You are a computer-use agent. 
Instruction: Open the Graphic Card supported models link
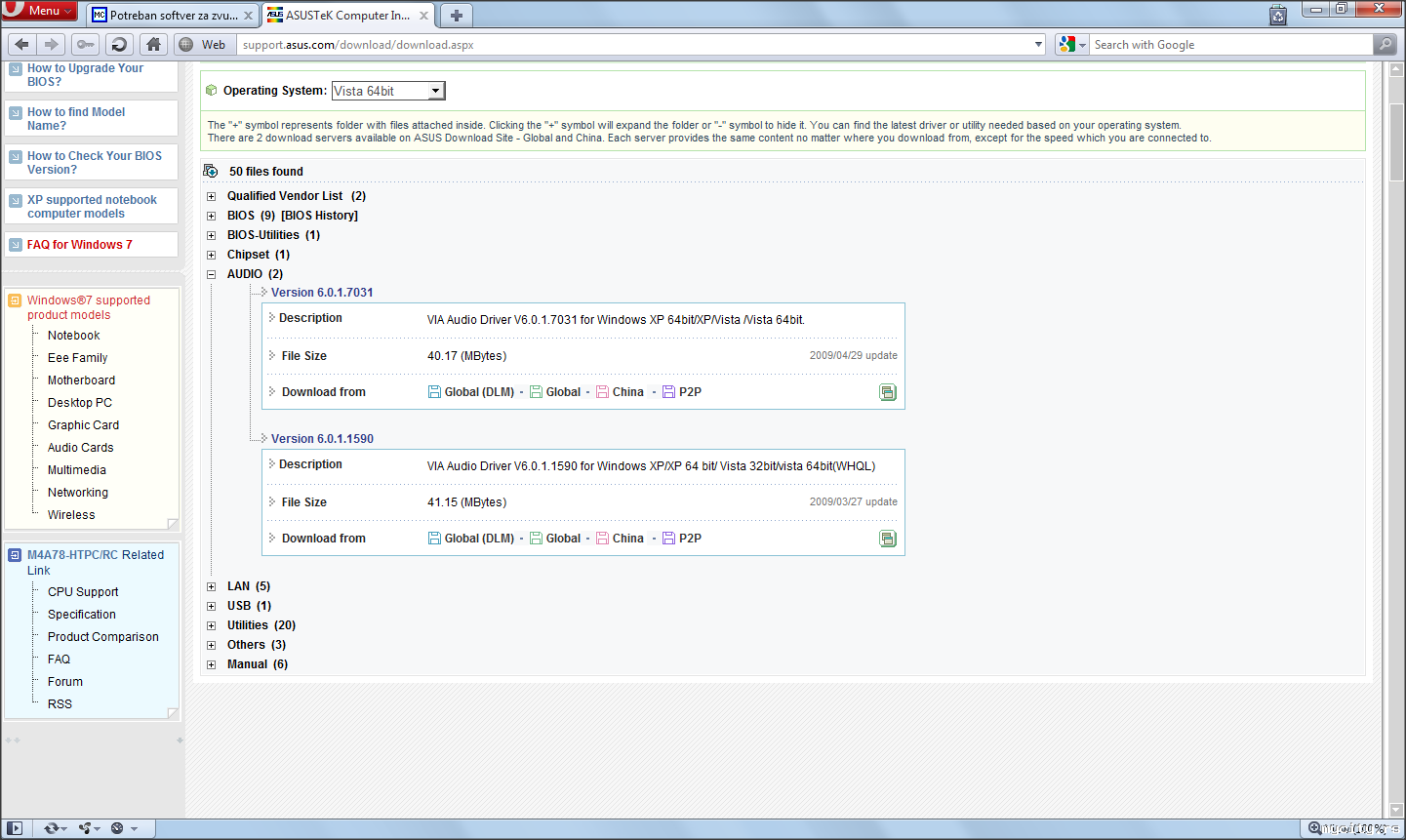83,425
